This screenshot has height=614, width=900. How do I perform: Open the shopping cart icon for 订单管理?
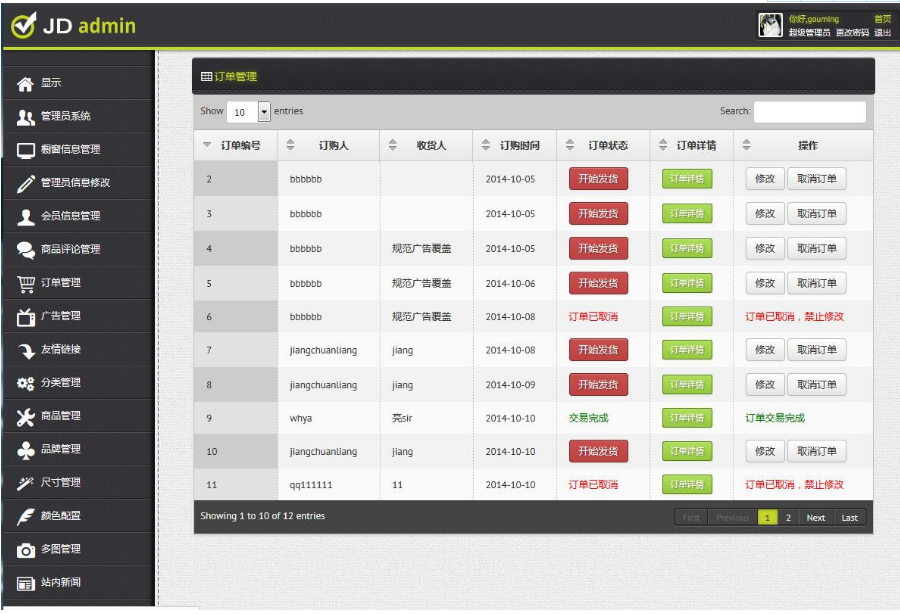26,283
